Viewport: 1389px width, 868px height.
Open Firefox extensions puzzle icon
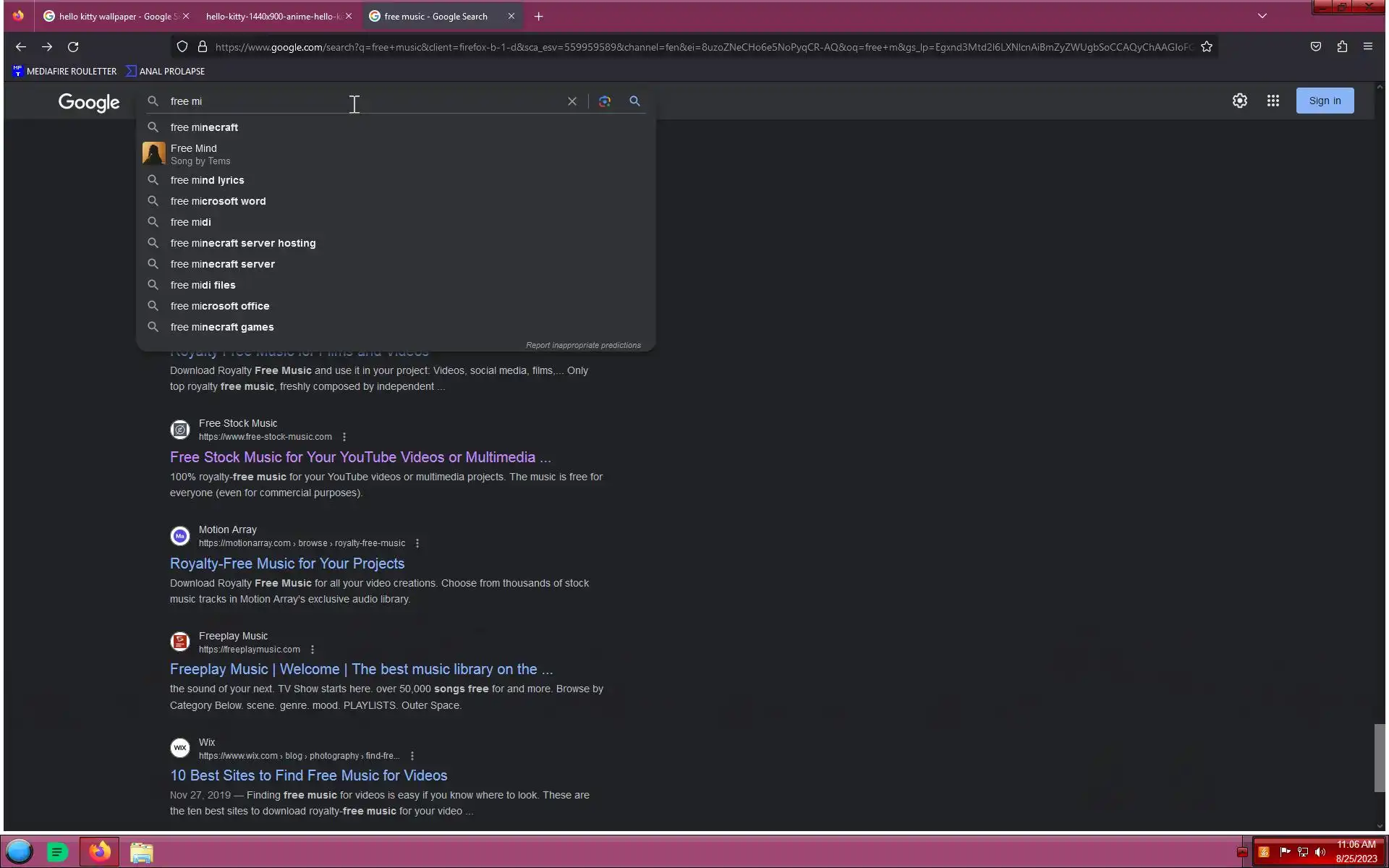(1341, 47)
